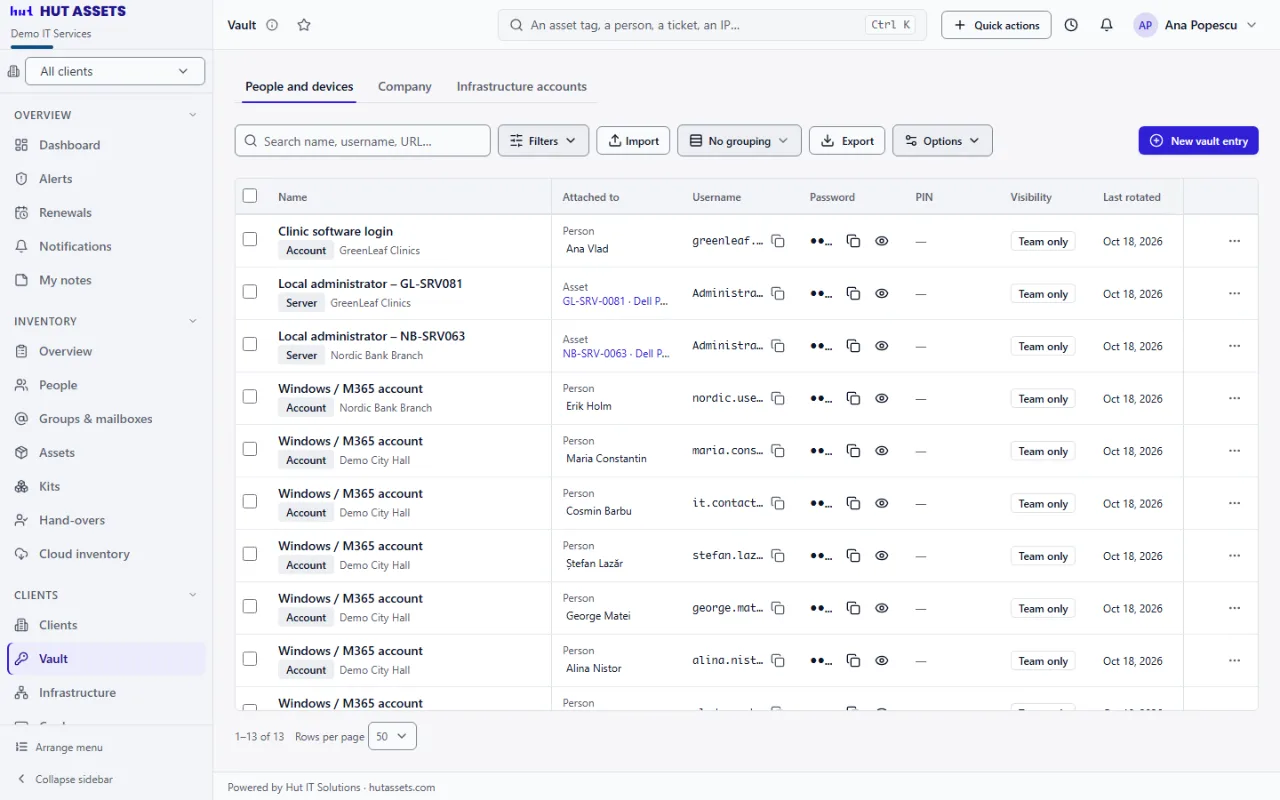Viewport: 1280px width, 800px height.
Task: Reveal password for Local administrator – NB-SRV063
Action: click(882, 346)
